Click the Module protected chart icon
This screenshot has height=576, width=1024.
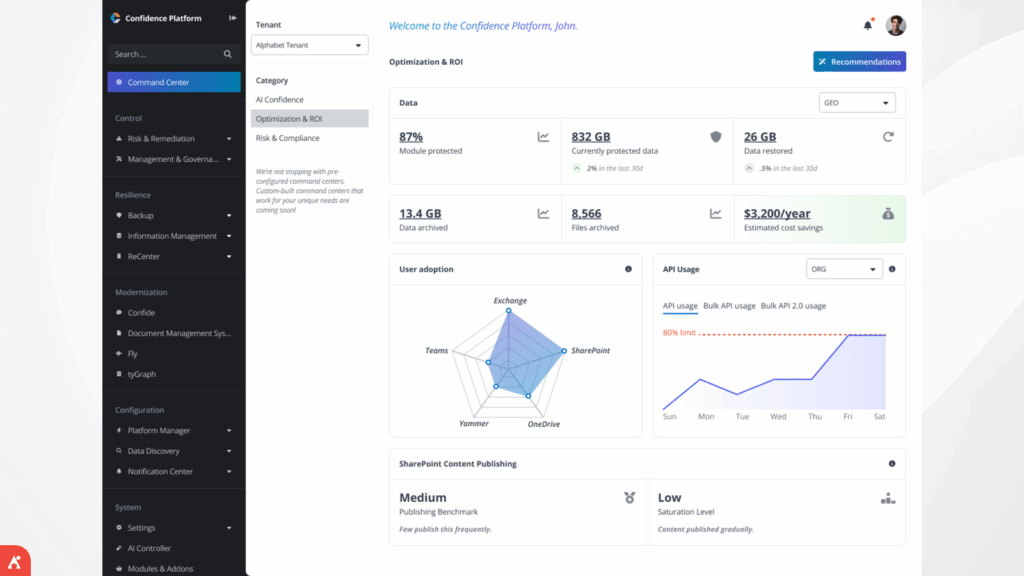(543, 136)
